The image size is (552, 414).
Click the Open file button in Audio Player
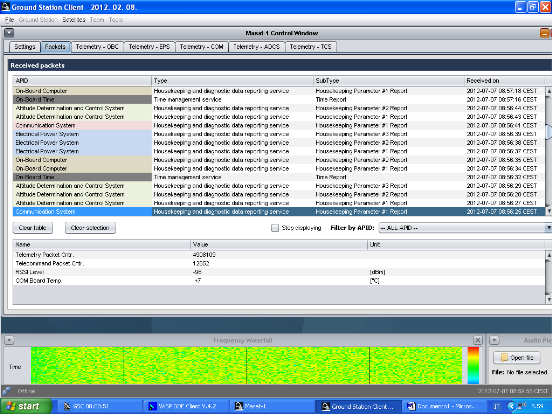[517, 358]
